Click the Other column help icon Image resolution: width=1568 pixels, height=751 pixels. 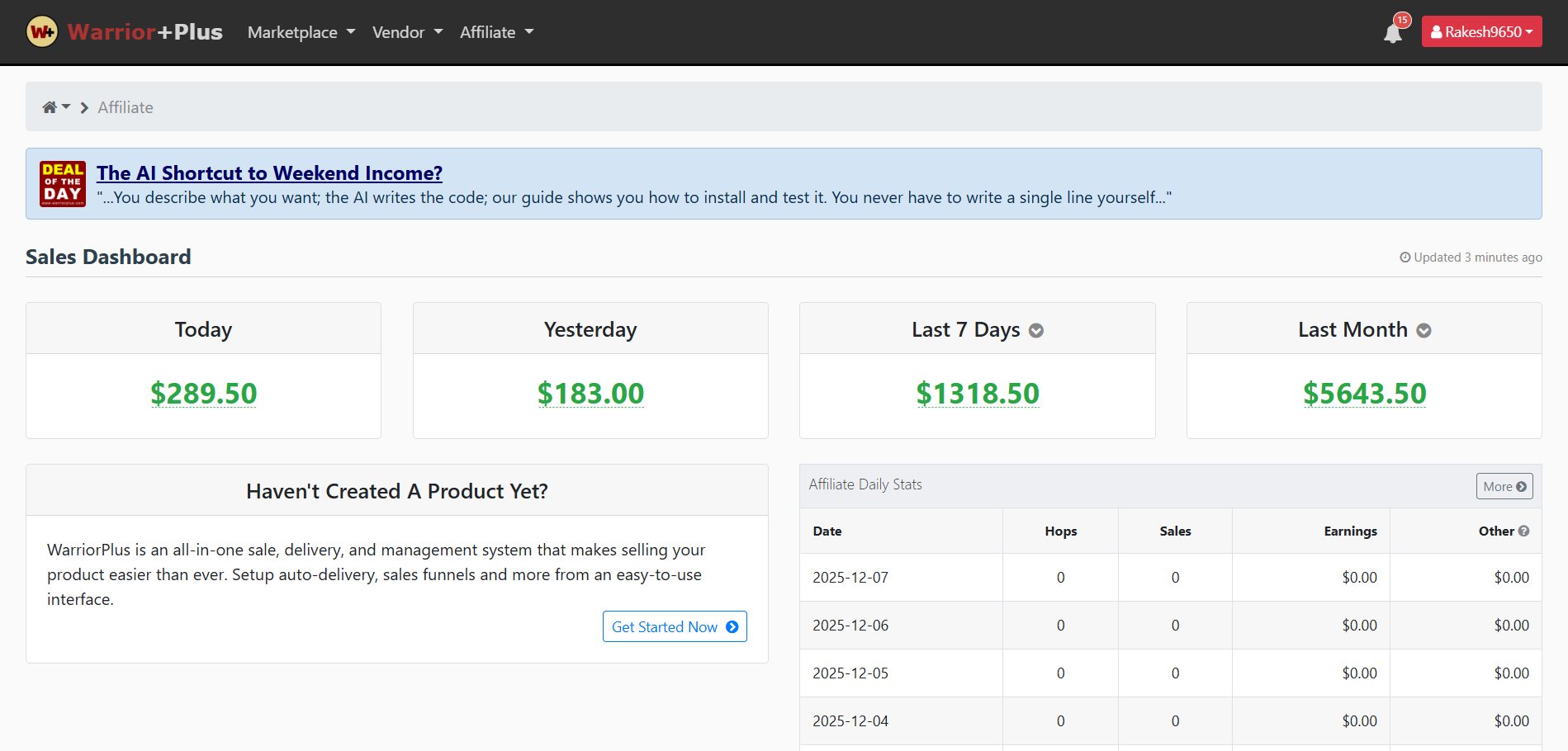pos(1523,531)
